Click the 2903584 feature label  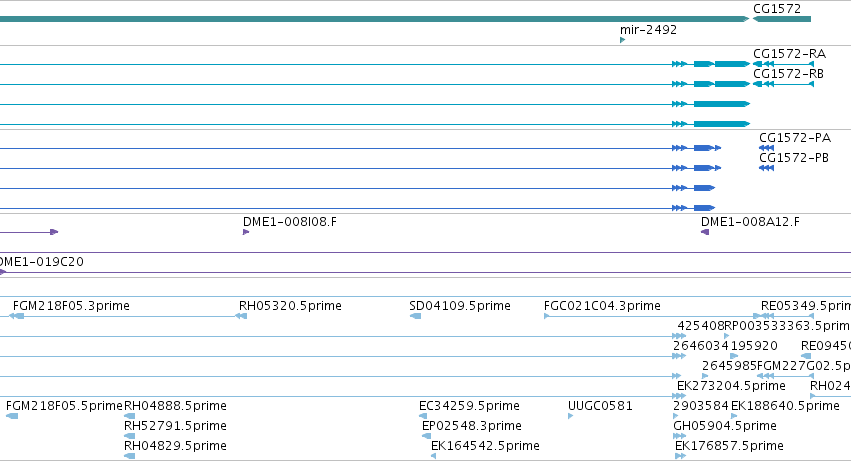[x=701, y=406]
